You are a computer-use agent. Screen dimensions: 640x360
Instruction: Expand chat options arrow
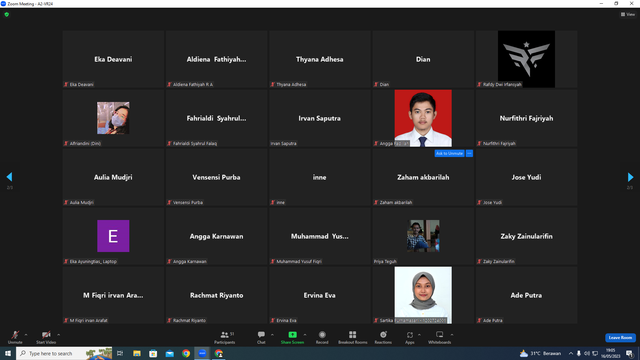[272, 335]
